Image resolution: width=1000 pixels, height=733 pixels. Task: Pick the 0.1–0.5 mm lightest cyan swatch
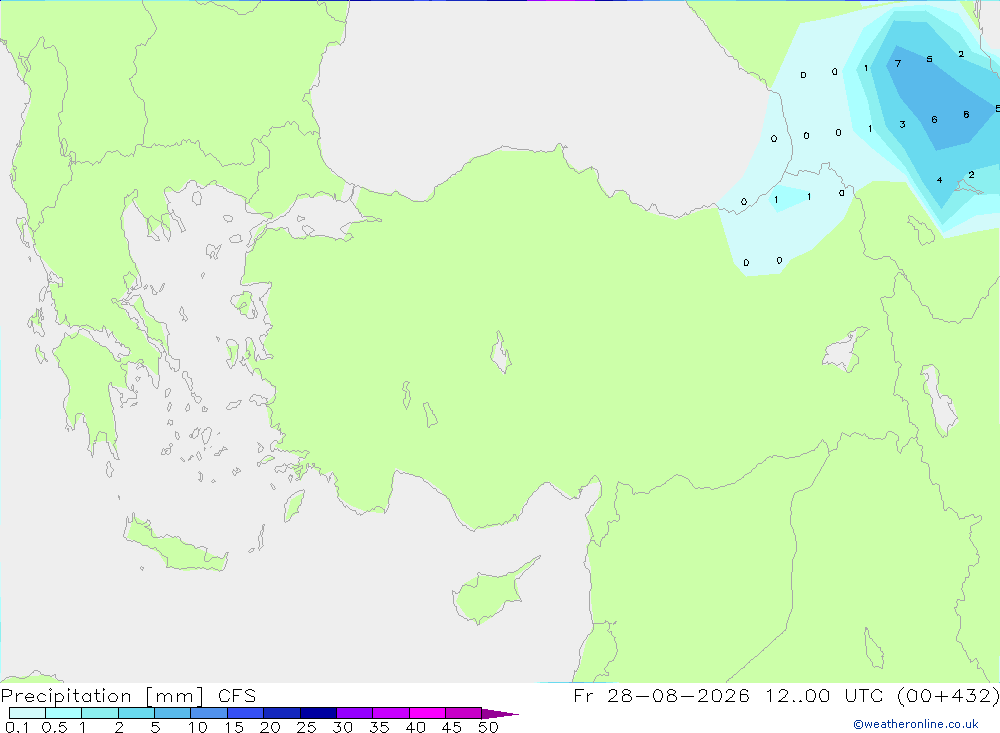coord(27,713)
